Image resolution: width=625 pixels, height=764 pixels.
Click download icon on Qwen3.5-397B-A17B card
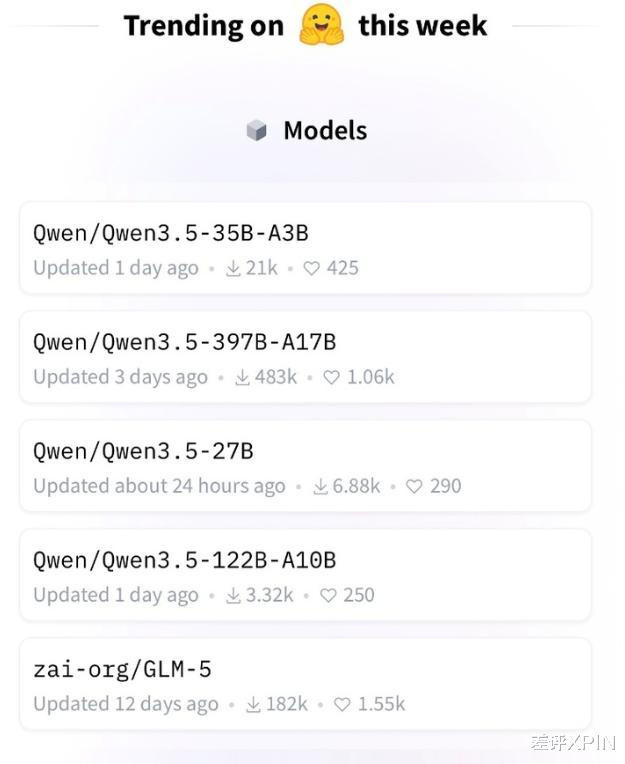coord(242,377)
